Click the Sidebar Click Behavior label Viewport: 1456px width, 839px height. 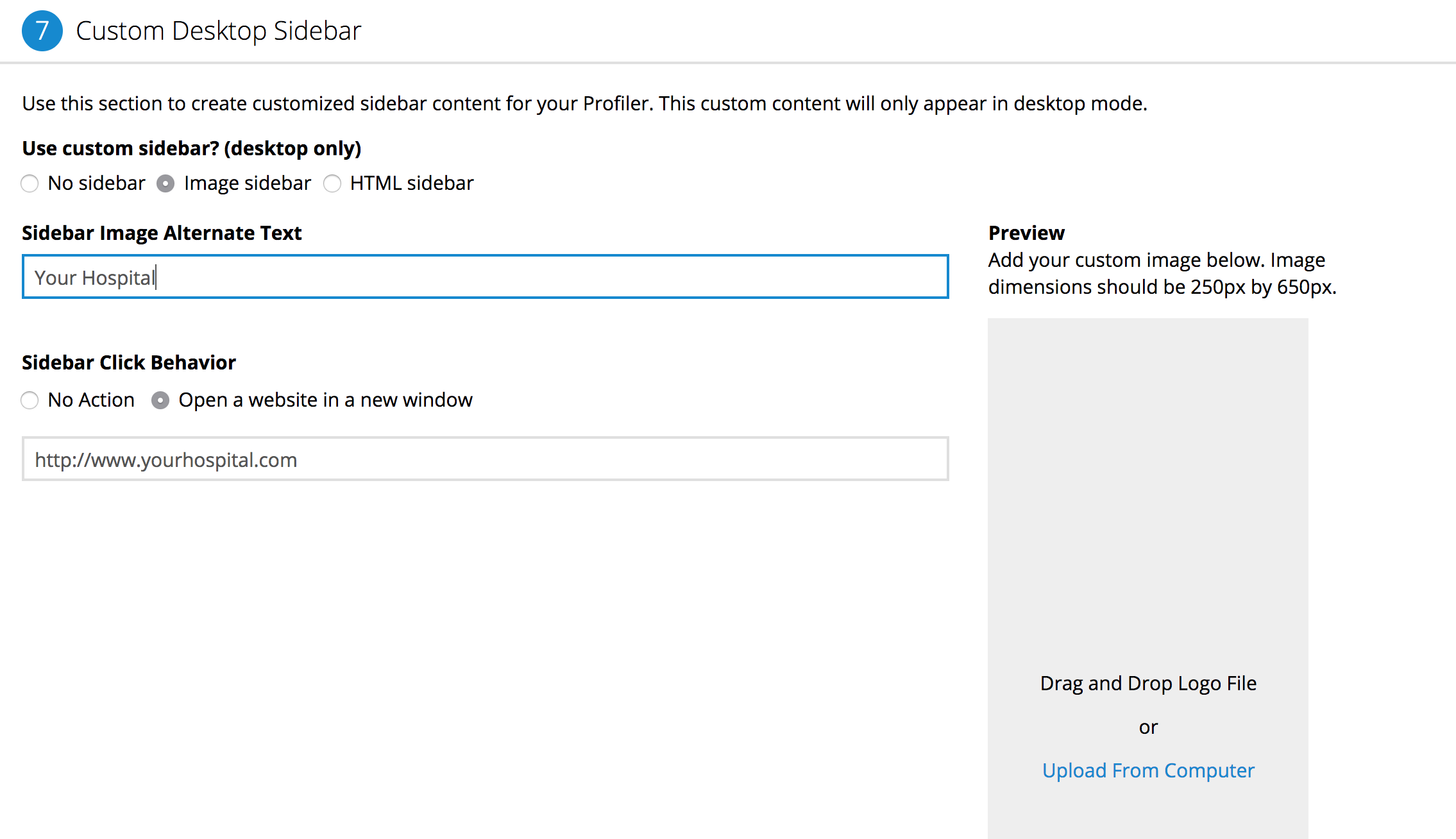[x=129, y=362]
